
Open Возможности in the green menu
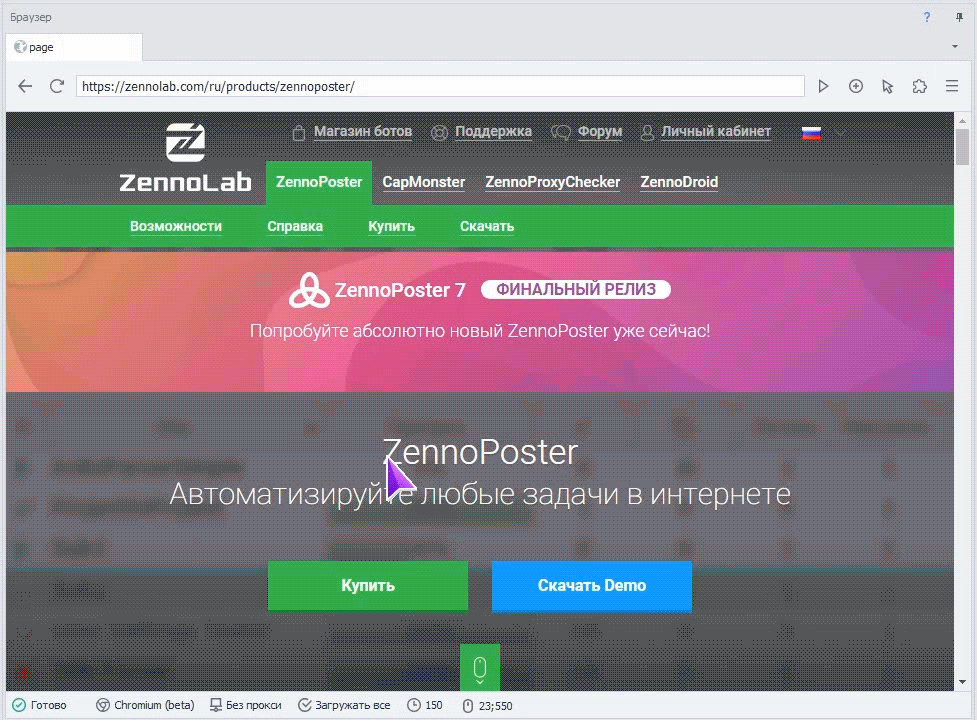176,226
